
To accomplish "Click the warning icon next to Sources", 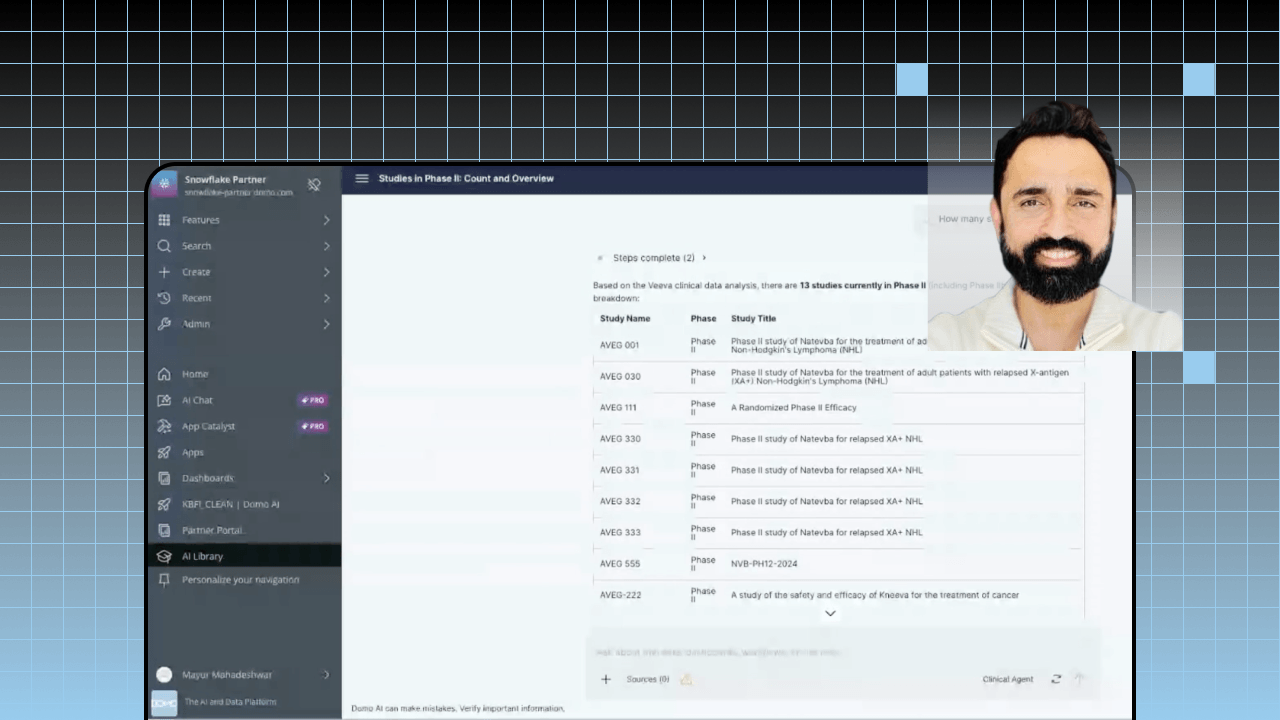I will pos(686,679).
